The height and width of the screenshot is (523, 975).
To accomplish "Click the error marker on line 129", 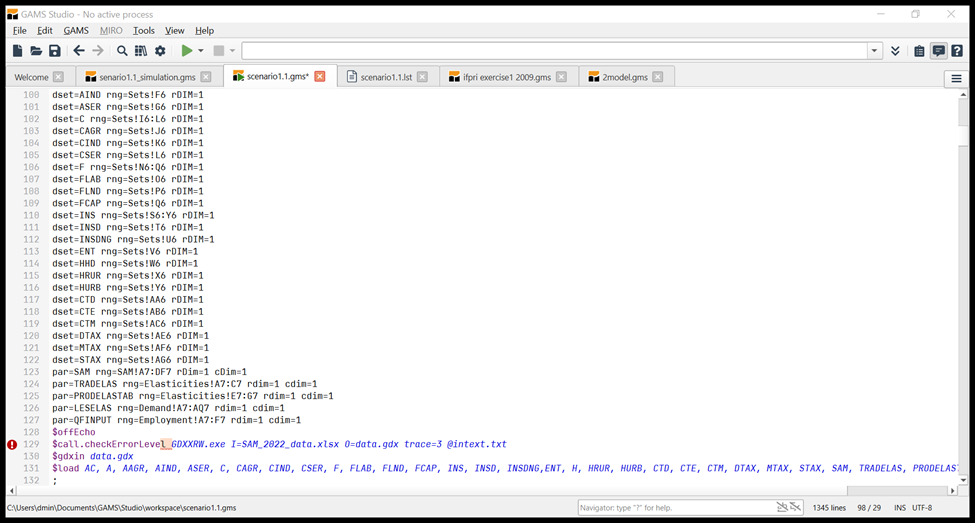I will pos(12,444).
